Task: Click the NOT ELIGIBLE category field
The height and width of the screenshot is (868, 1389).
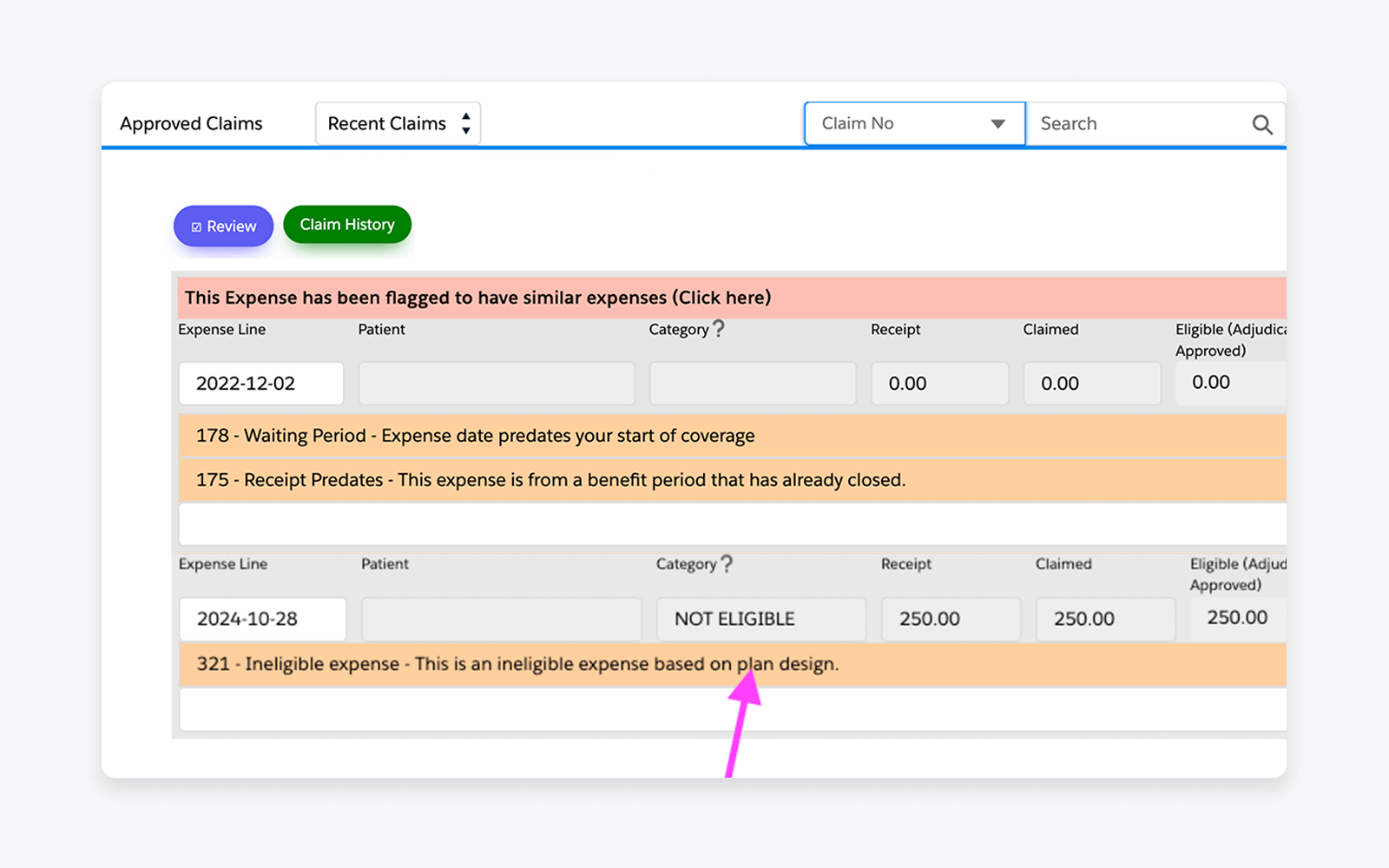Action: tap(760, 619)
